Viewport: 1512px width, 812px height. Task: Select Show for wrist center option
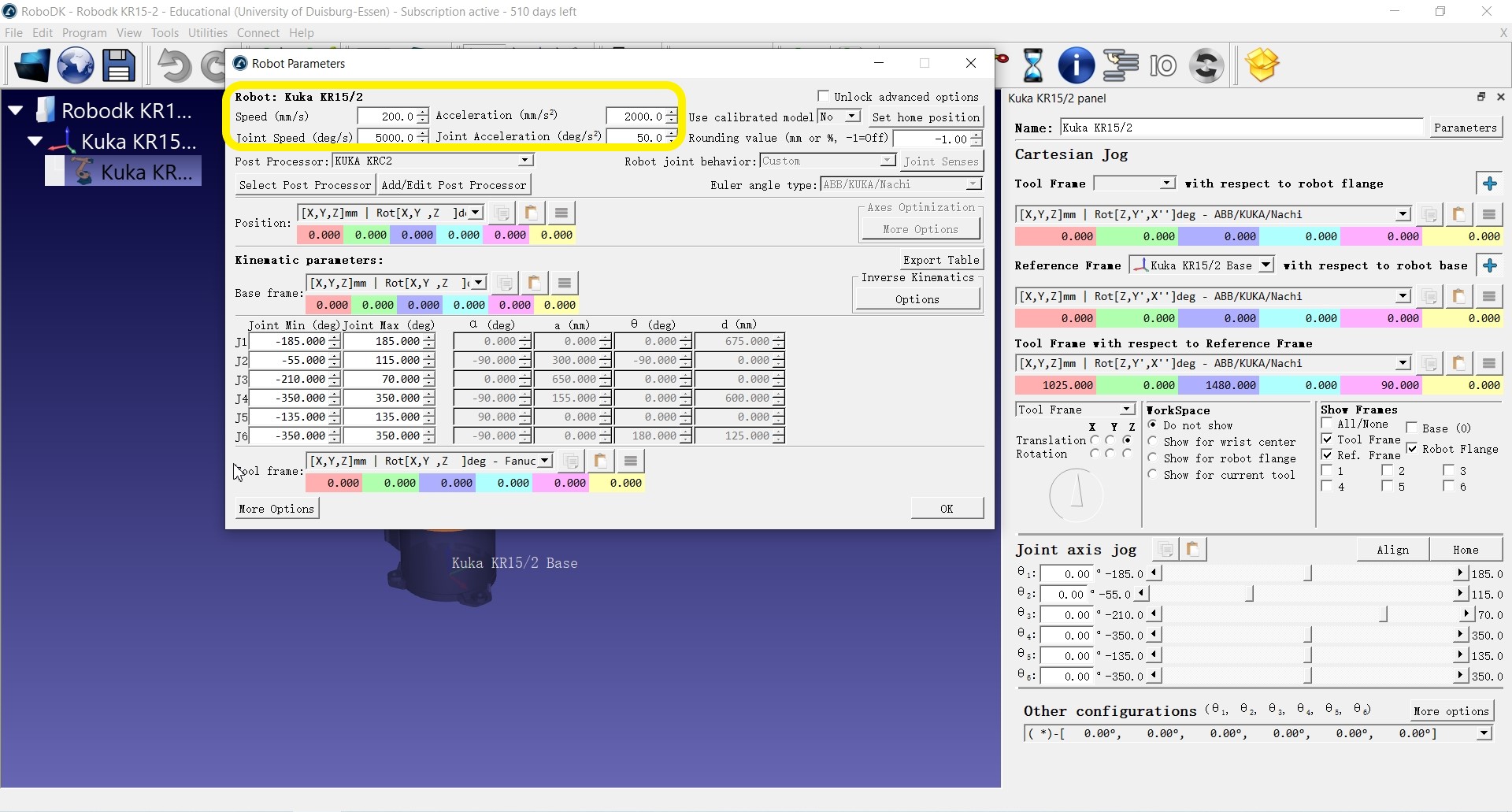[1153, 442]
